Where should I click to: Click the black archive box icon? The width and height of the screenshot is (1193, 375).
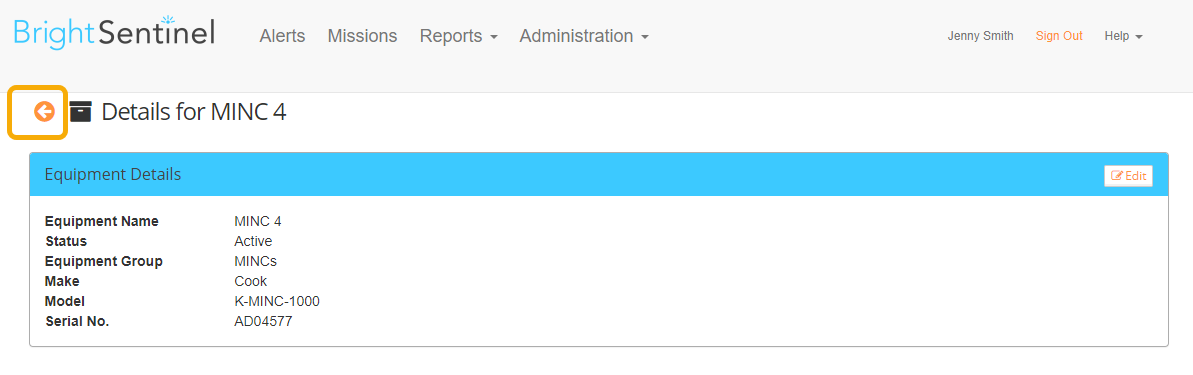pyautogui.click(x=81, y=112)
